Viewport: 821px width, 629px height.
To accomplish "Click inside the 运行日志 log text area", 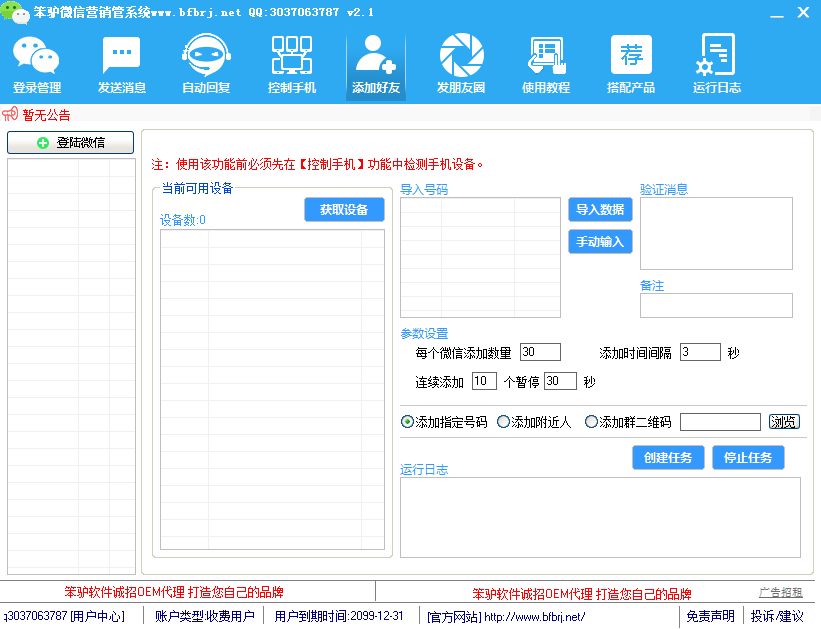I will tap(600, 517).
